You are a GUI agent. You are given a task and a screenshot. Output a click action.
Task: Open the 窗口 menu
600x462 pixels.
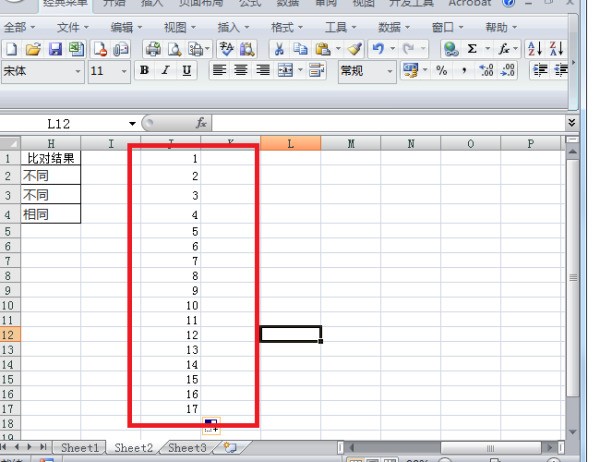click(448, 27)
